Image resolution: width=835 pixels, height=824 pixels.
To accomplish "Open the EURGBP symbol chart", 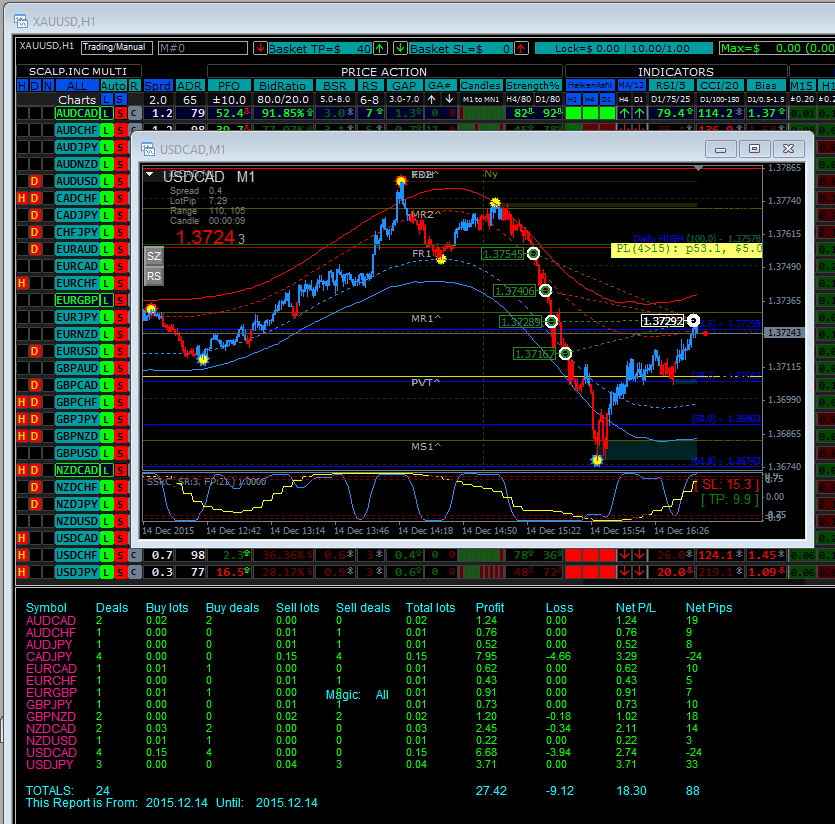I will point(77,300).
